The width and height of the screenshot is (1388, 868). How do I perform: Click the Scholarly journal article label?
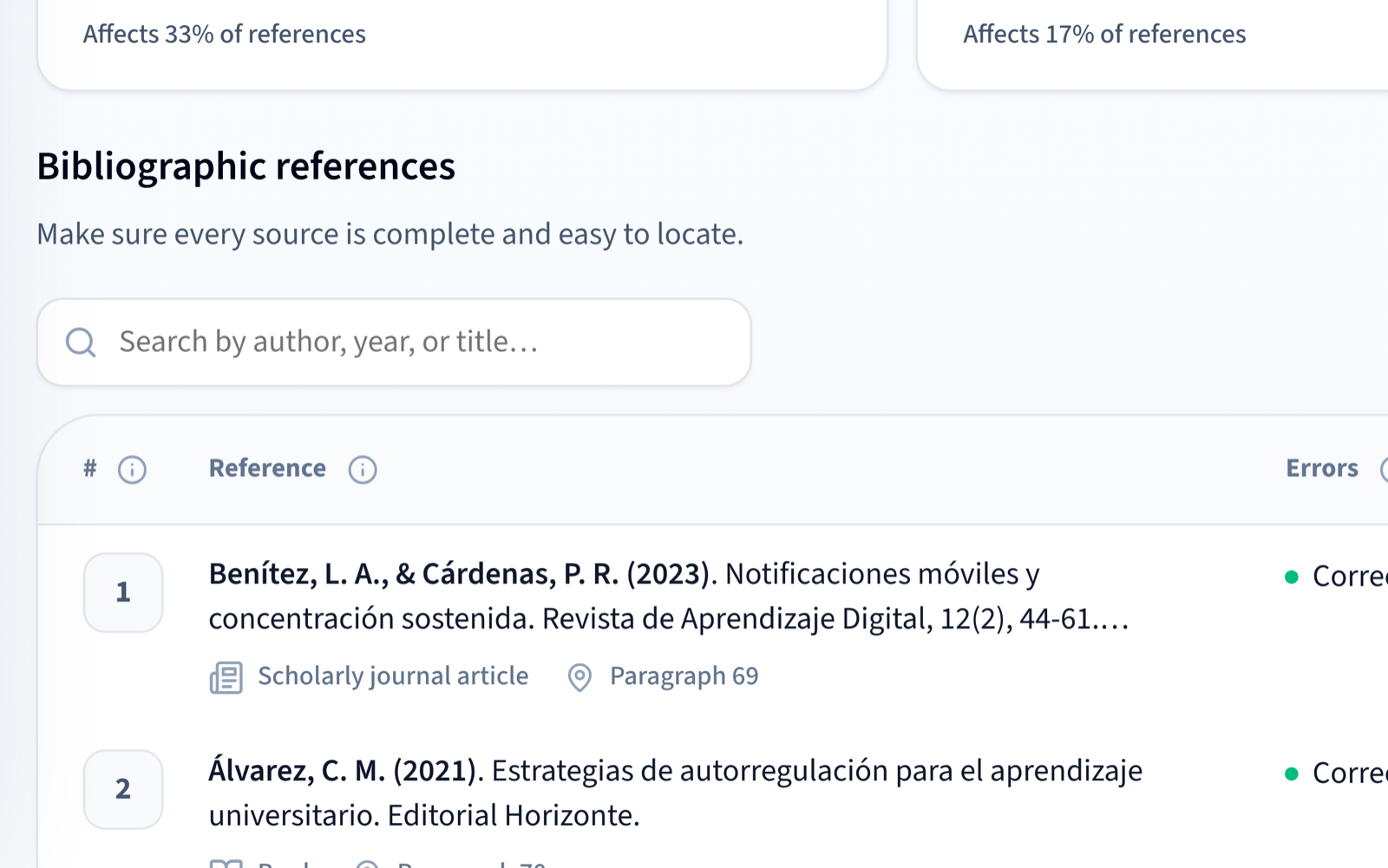pyautogui.click(x=393, y=676)
